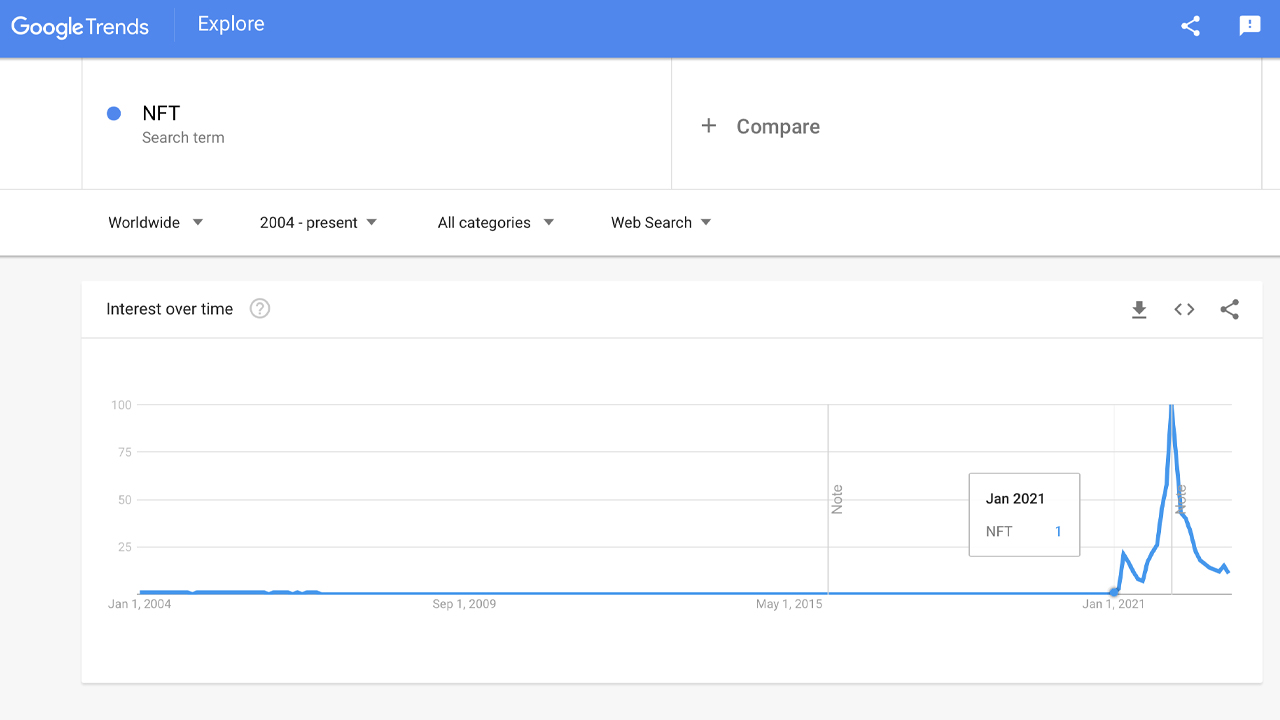
Task: Click the plus icon beside Compare
Action: pyautogui.click(x=709, y=126)
